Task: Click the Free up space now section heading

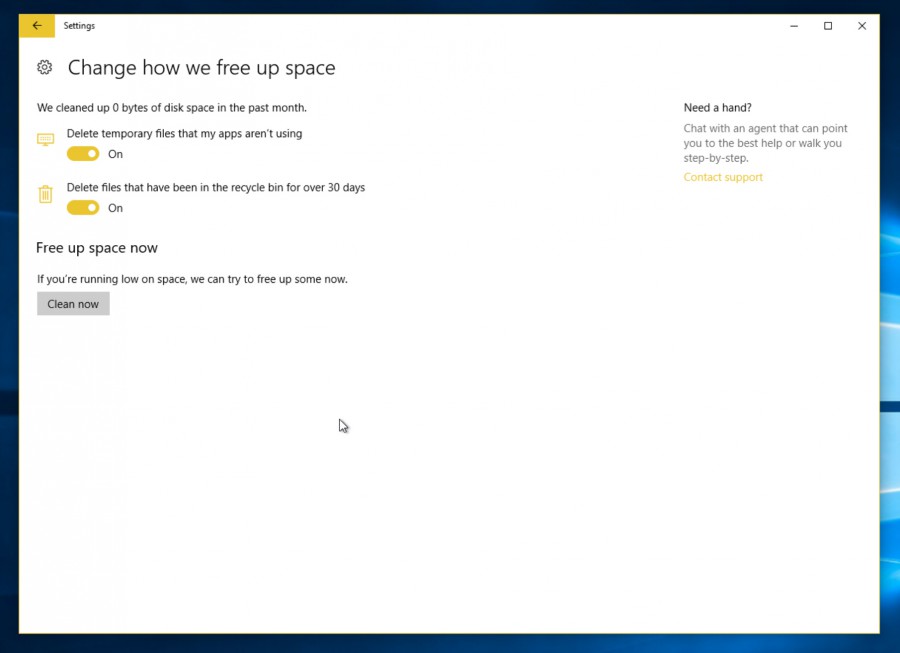Action: (x=97, y=247)
